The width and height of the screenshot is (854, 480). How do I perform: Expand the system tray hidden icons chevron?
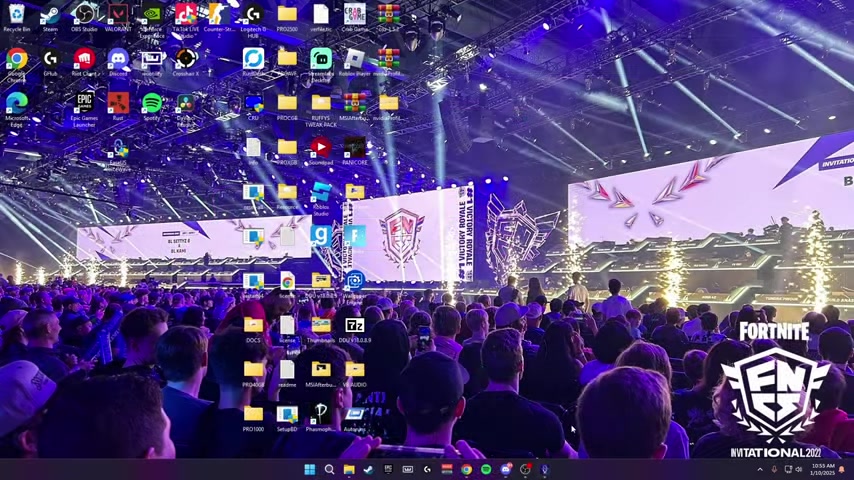pyautogui.click(x=759, y=469)
